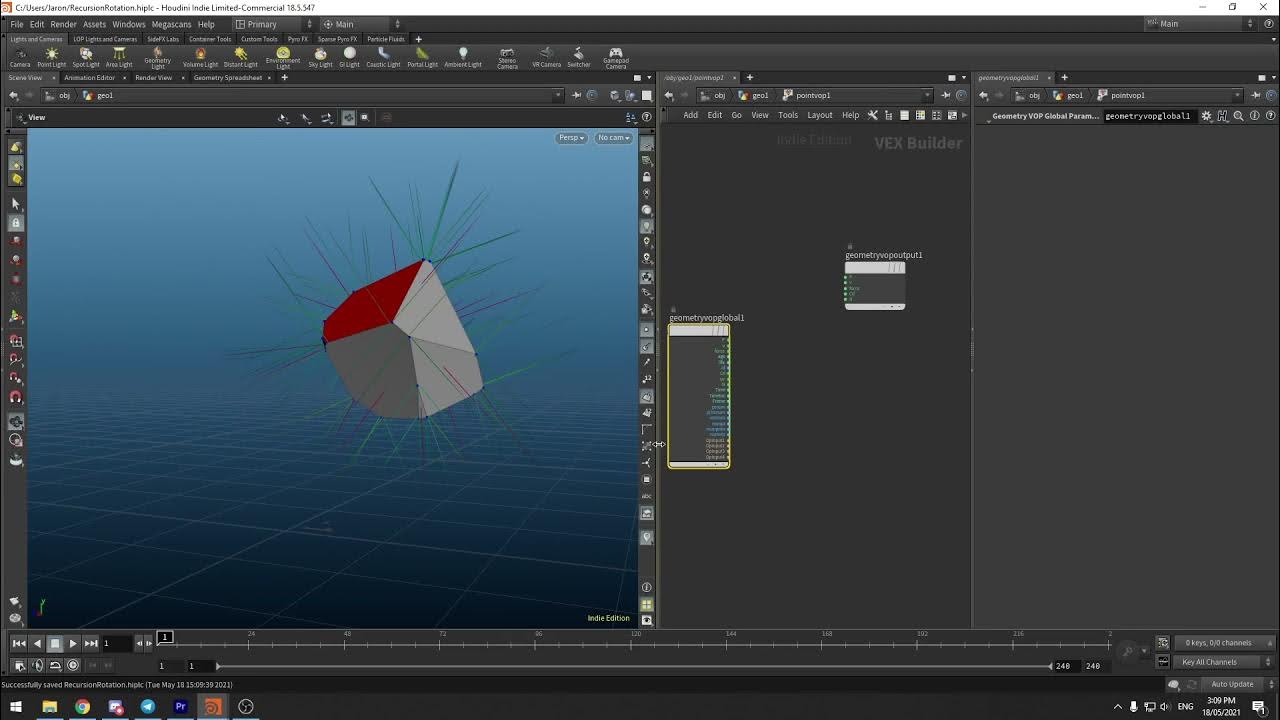This screenshot has width=1280, height=720.
Task: Toggle audio button on the playbar
Action: tap(38, 665)
